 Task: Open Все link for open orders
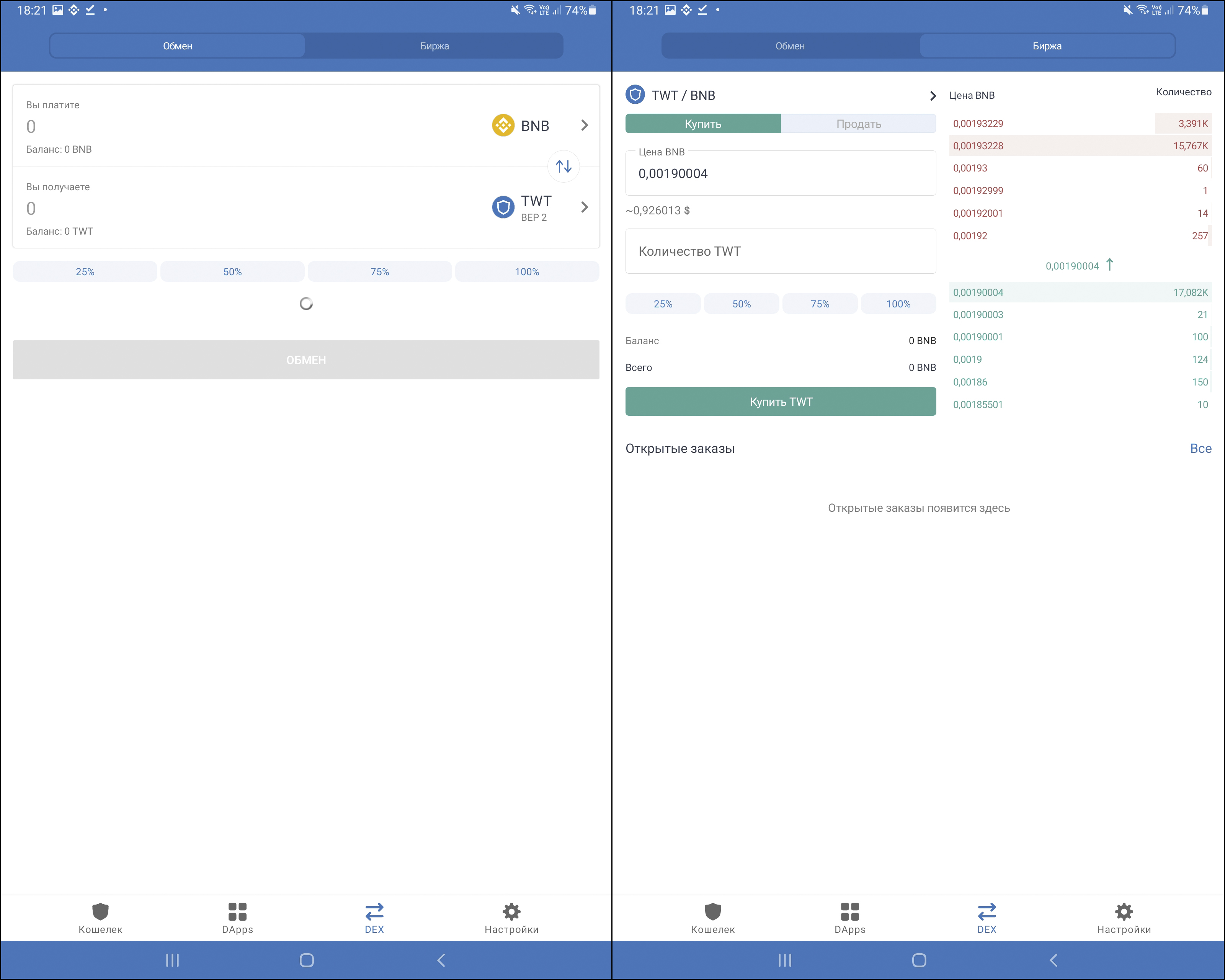coord(1200,448)
